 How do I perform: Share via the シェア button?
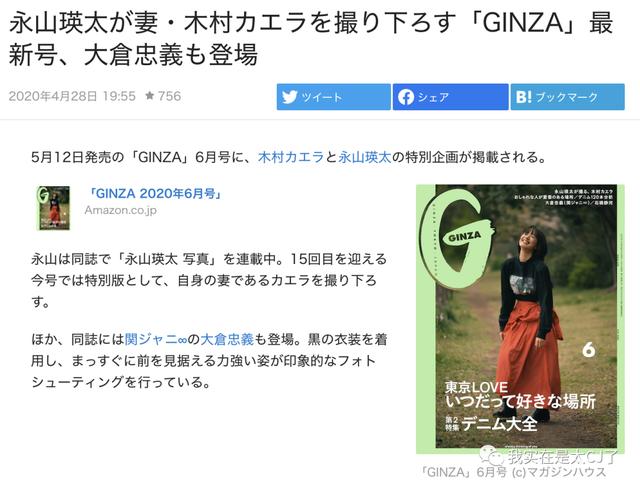coord(451,97)
